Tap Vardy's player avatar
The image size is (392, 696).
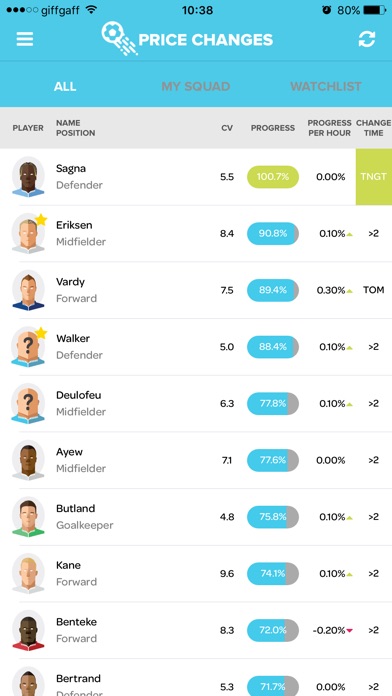coord(28,290)
